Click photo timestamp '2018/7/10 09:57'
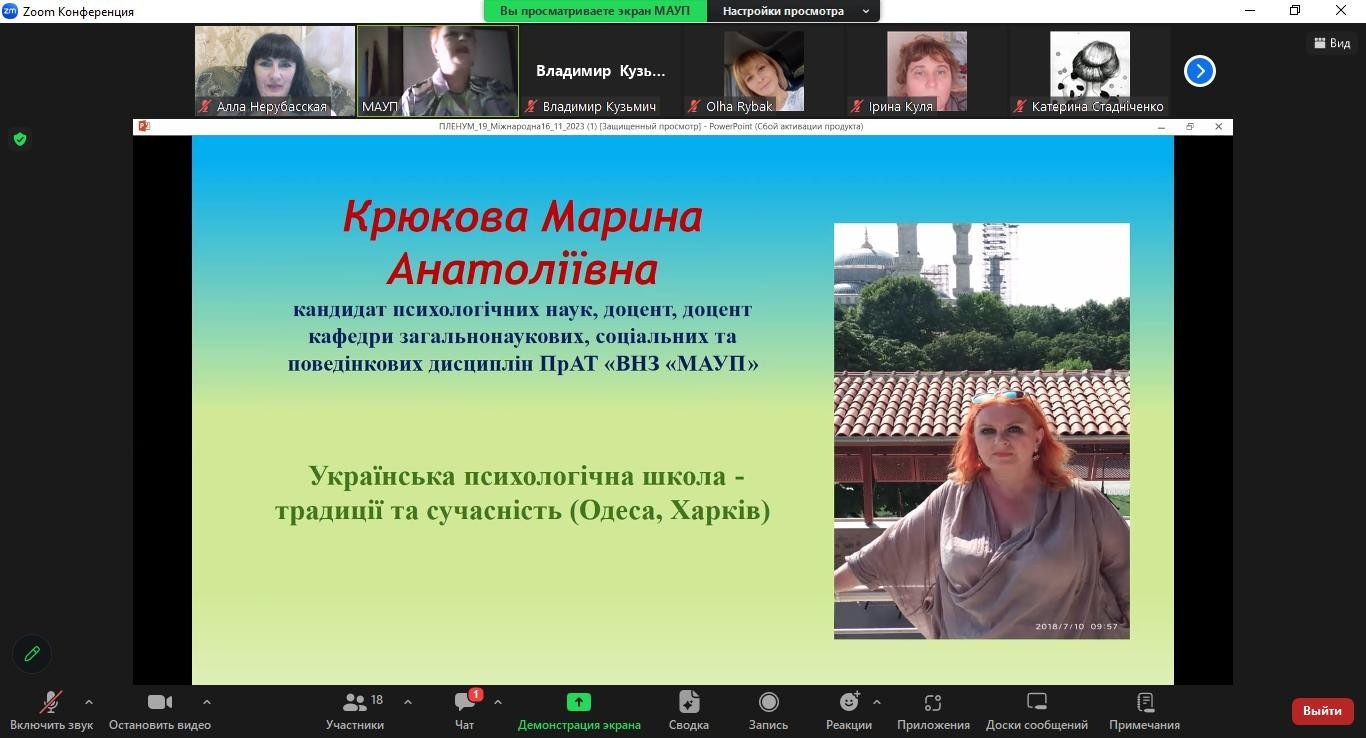 tap(1076, 627)
